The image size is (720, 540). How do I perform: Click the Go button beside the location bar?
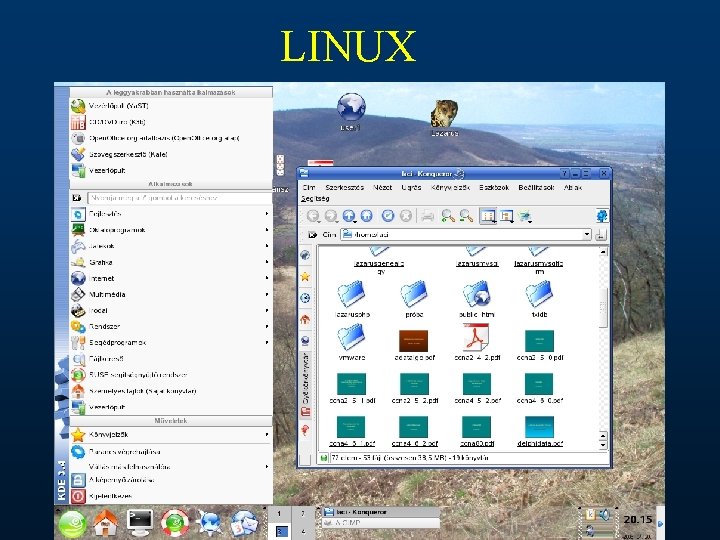coord(601,235)
